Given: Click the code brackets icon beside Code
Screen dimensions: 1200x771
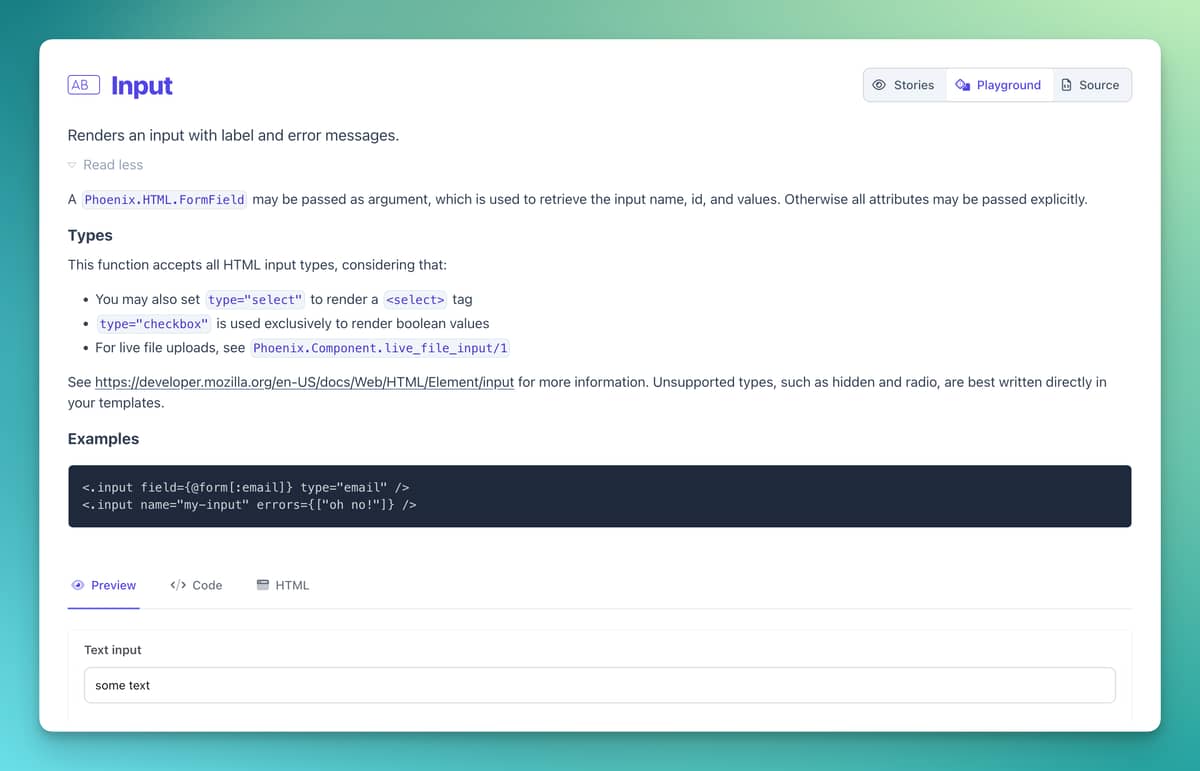Looking at the screenshot, I should (177, 585).
